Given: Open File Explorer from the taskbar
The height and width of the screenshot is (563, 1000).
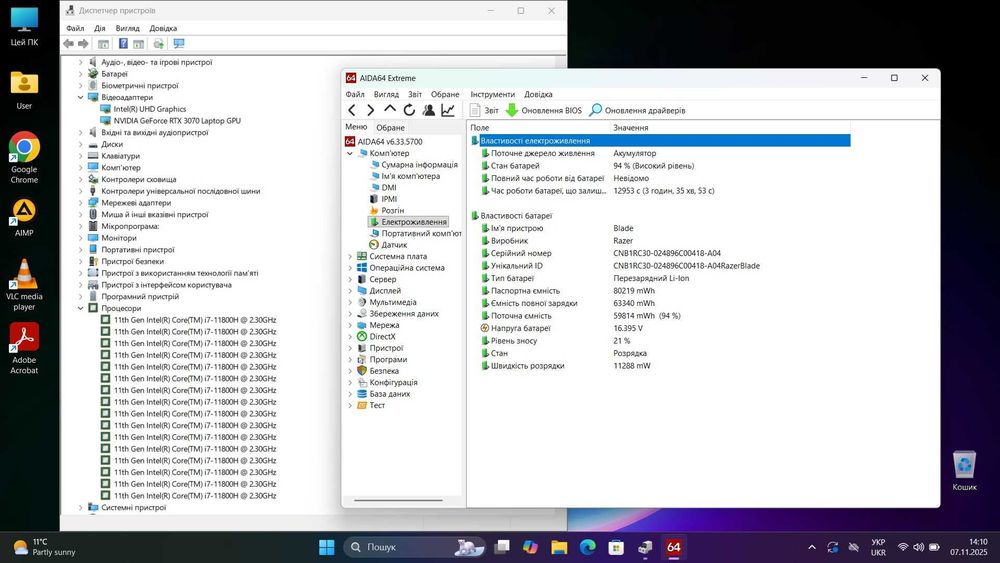Looking at the screenshot, I should click(x=559, y=547).
